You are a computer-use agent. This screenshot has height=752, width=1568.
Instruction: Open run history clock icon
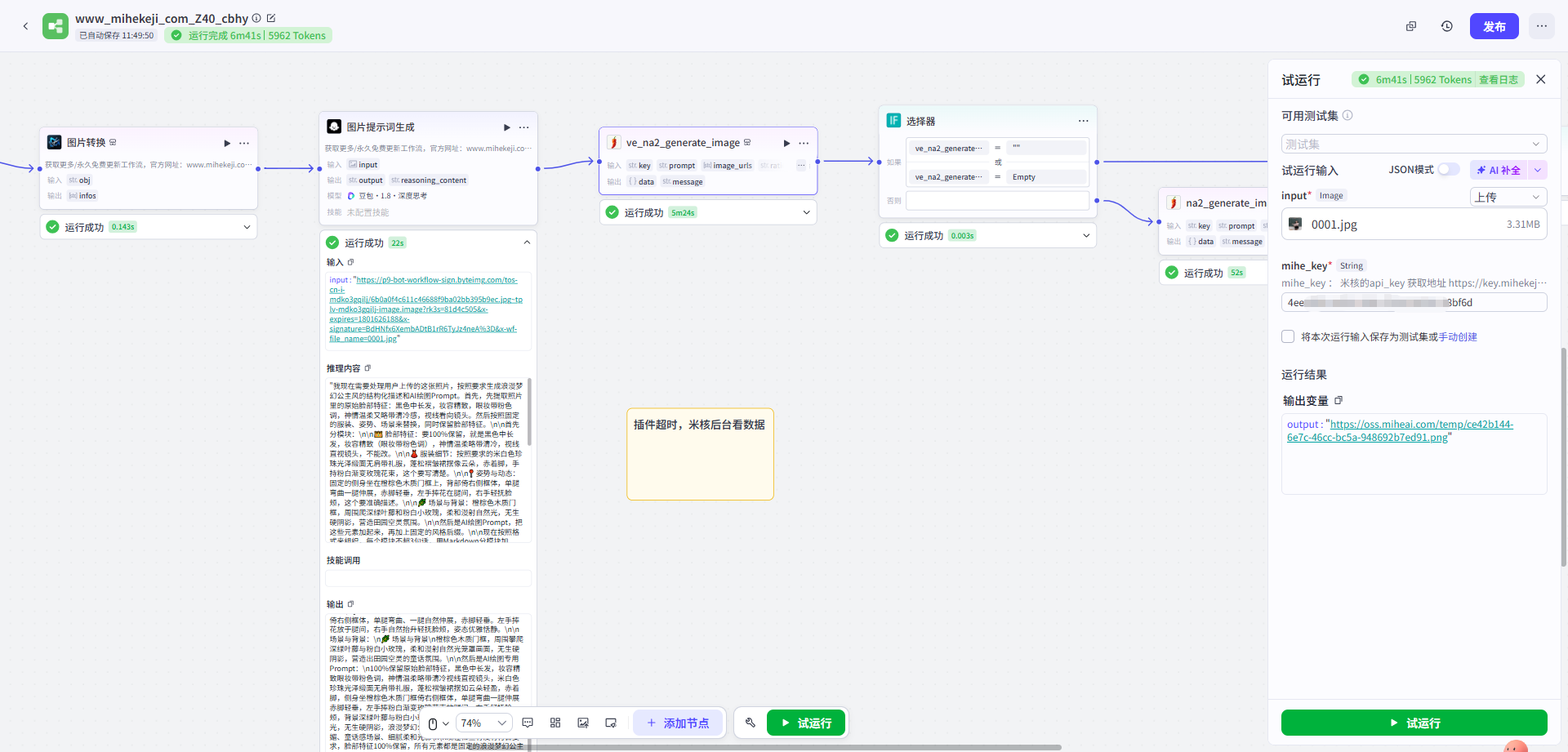(1446, 26)
